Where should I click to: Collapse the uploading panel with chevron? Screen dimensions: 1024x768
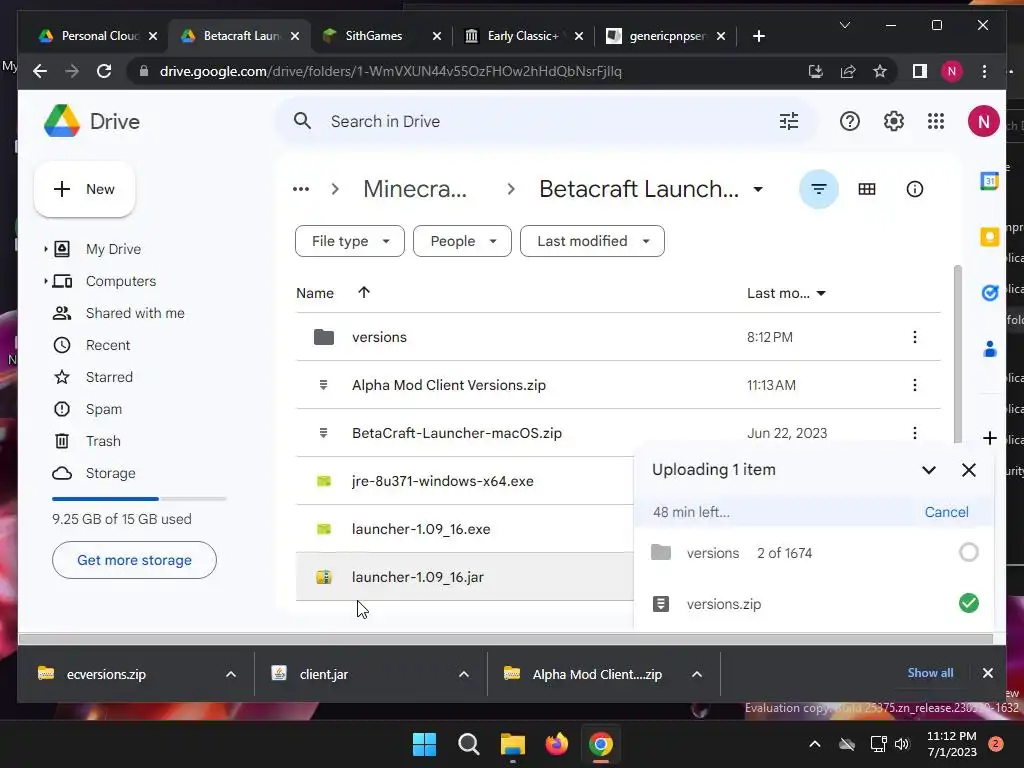pos(929,470)
